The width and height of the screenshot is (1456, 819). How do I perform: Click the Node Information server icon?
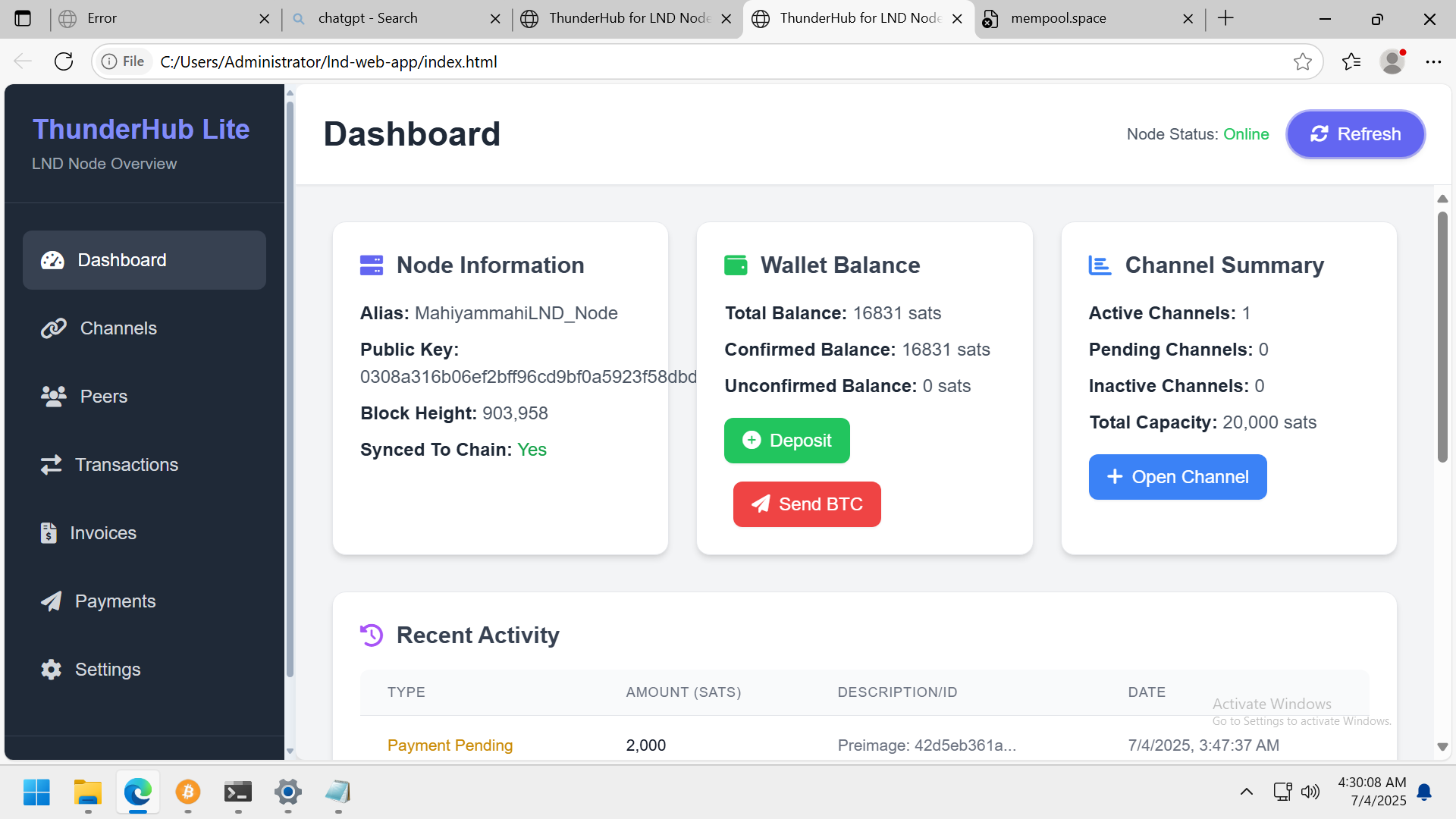pyautogui.click(x=372, y=265)
